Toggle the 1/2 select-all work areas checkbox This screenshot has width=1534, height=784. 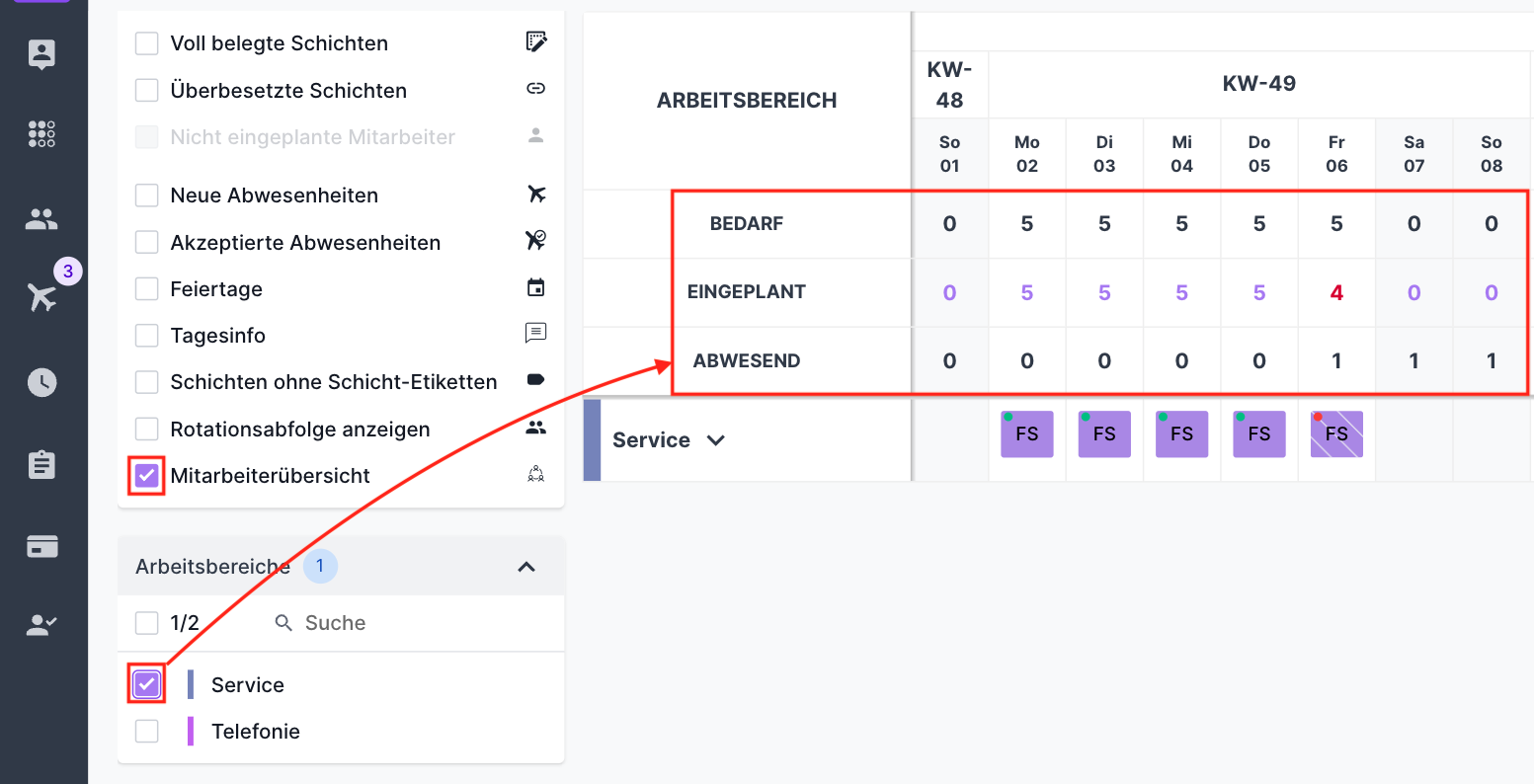[x=146, y=622]
